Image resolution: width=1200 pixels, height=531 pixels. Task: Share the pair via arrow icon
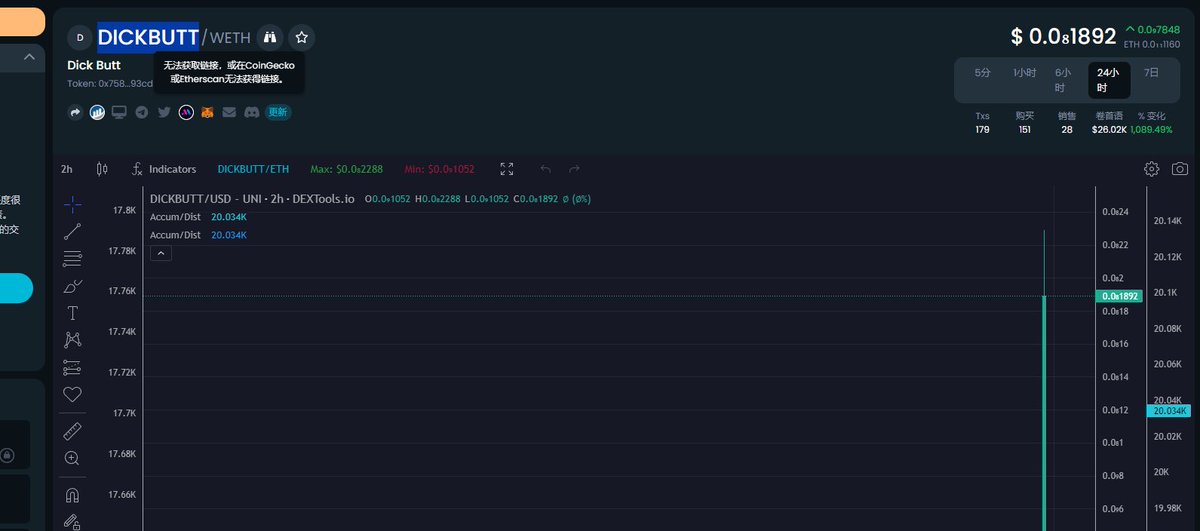click(x=76, y=112)
